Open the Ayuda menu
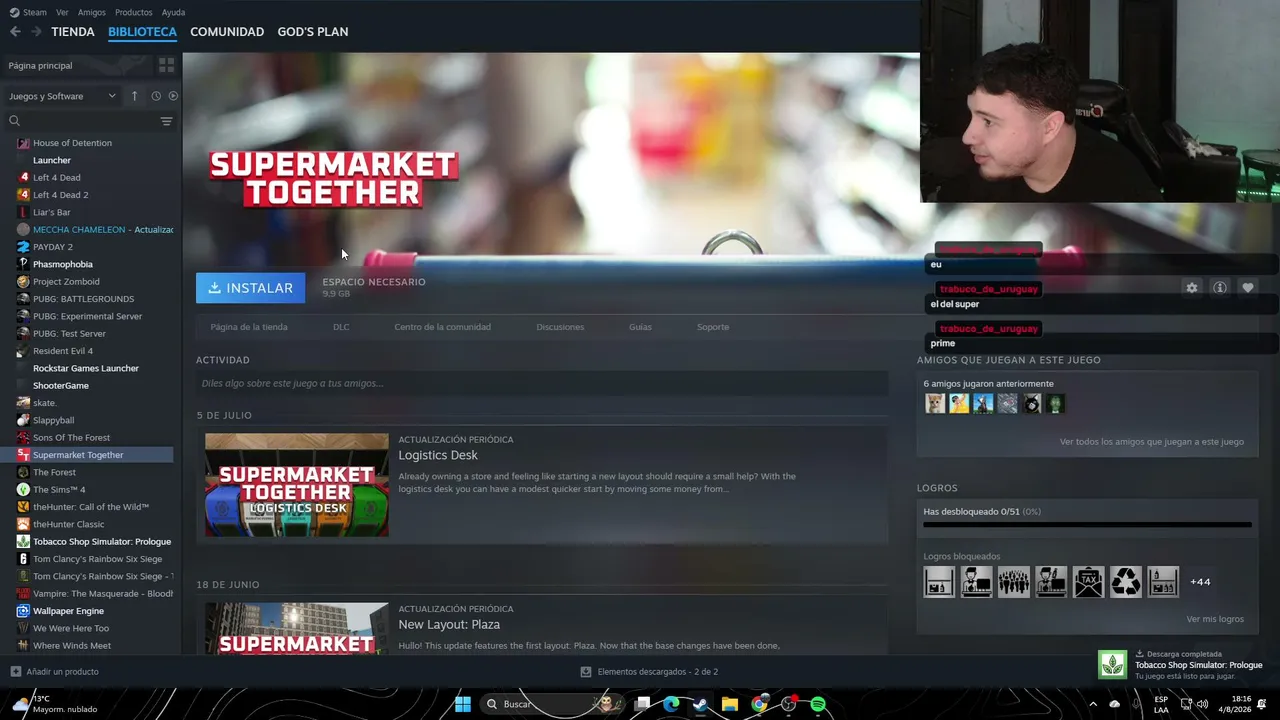Image resolution: width=1280 pixels, height=720 pixels. pyautogui.click(x=173, y=12)
